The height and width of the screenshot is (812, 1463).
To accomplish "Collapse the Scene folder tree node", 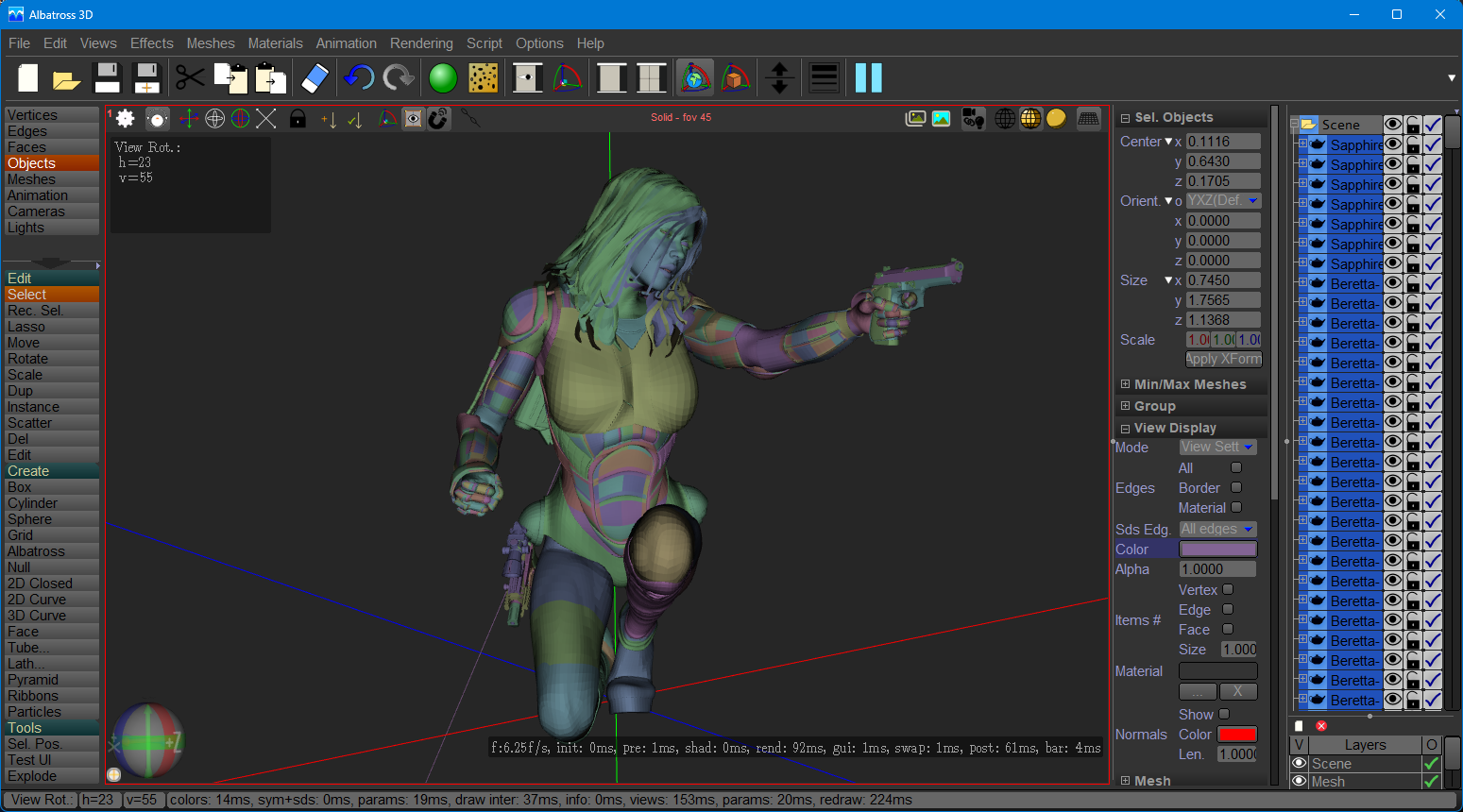I will pyautogui.click(x=1295, y=125).
